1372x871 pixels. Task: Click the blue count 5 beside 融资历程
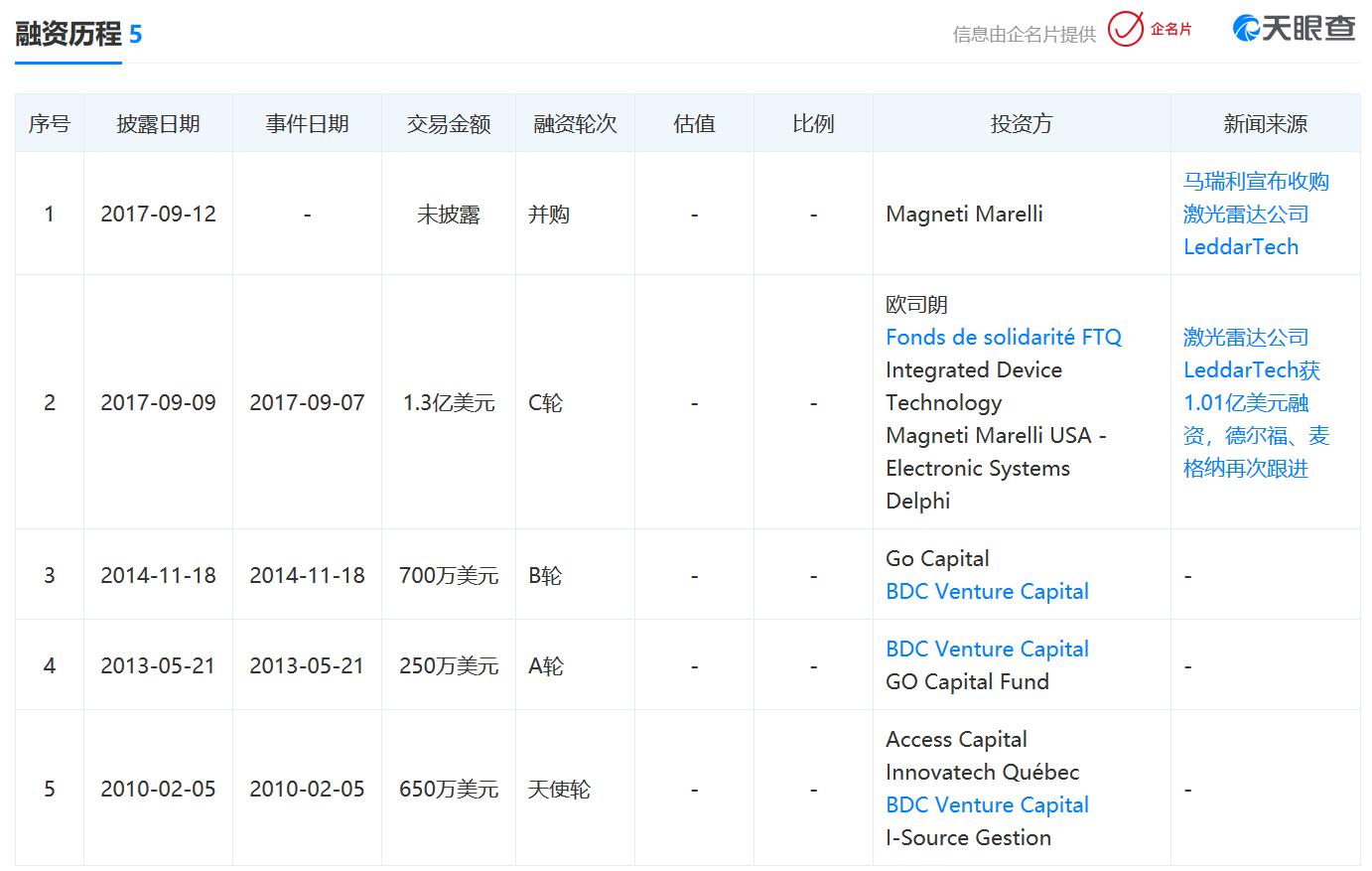135,35
